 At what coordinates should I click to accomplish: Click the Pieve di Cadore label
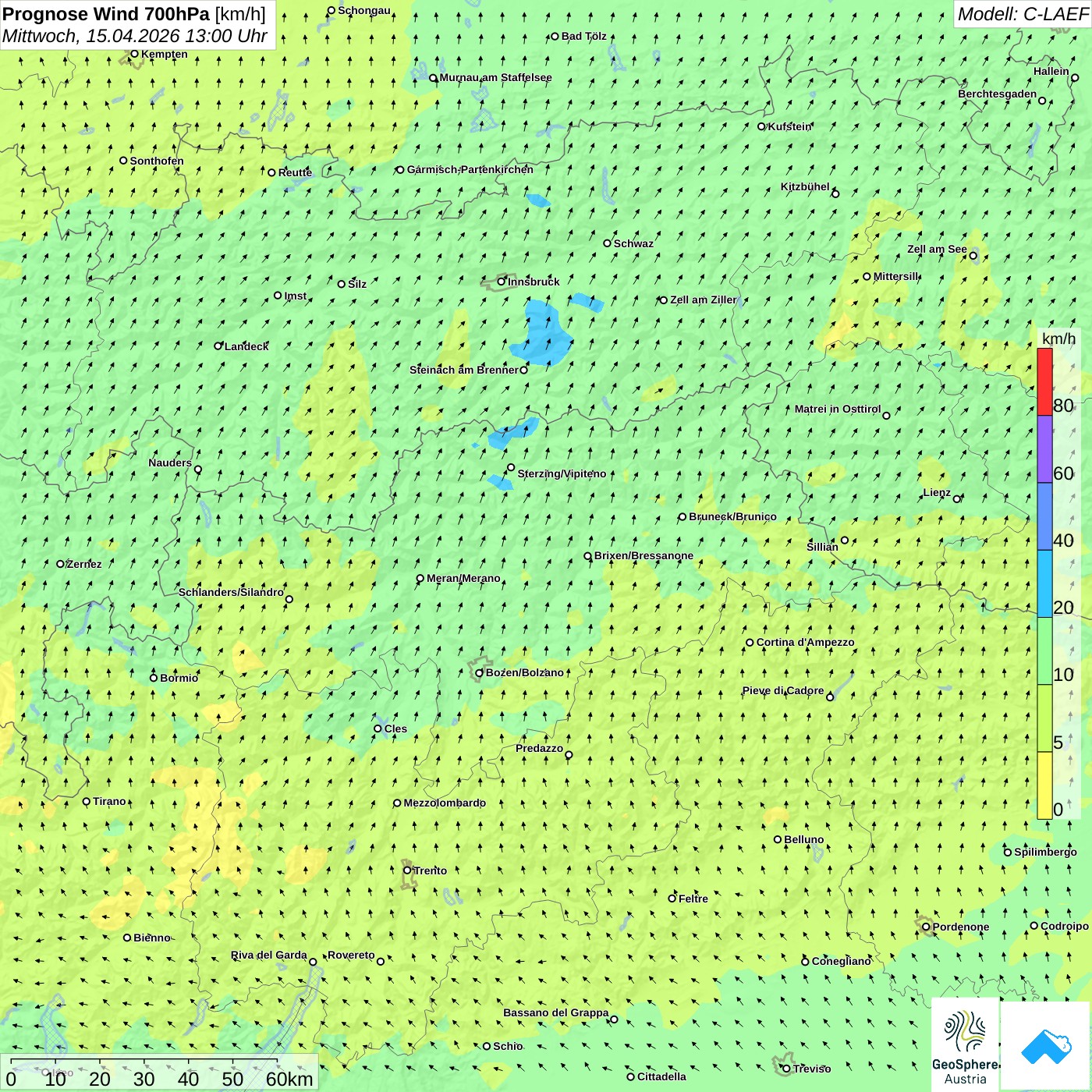pyautogui.click(x=783, y=690)
